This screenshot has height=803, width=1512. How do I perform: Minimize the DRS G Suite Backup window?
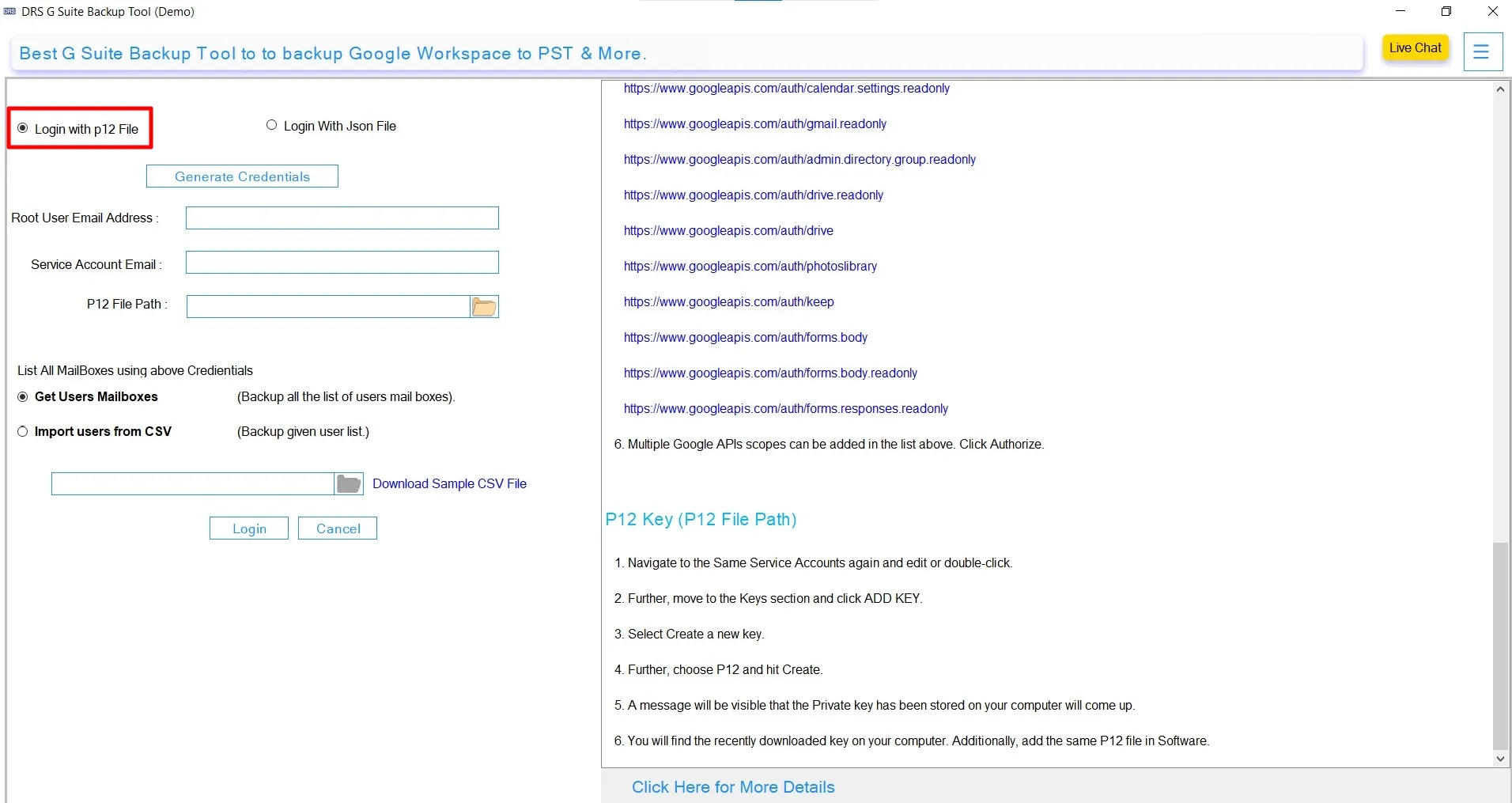point(1400,11)
